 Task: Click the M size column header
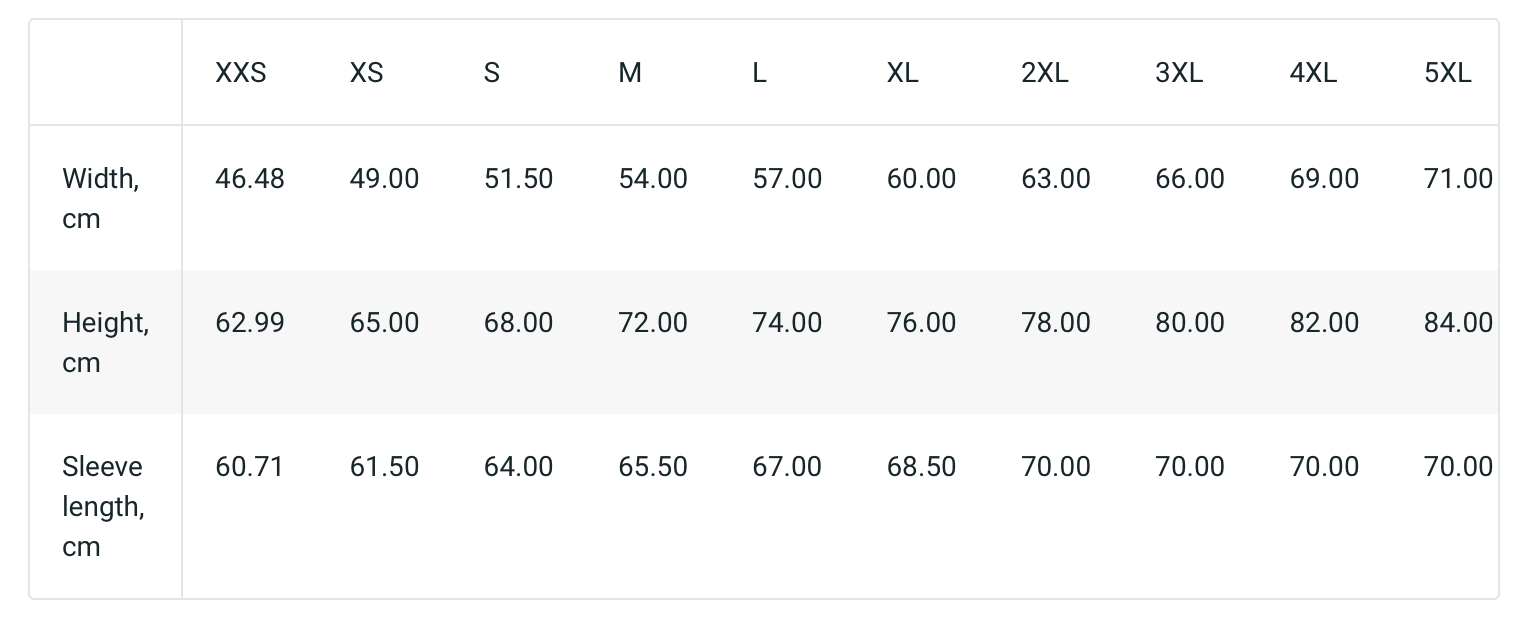click(x=630, y=73)
